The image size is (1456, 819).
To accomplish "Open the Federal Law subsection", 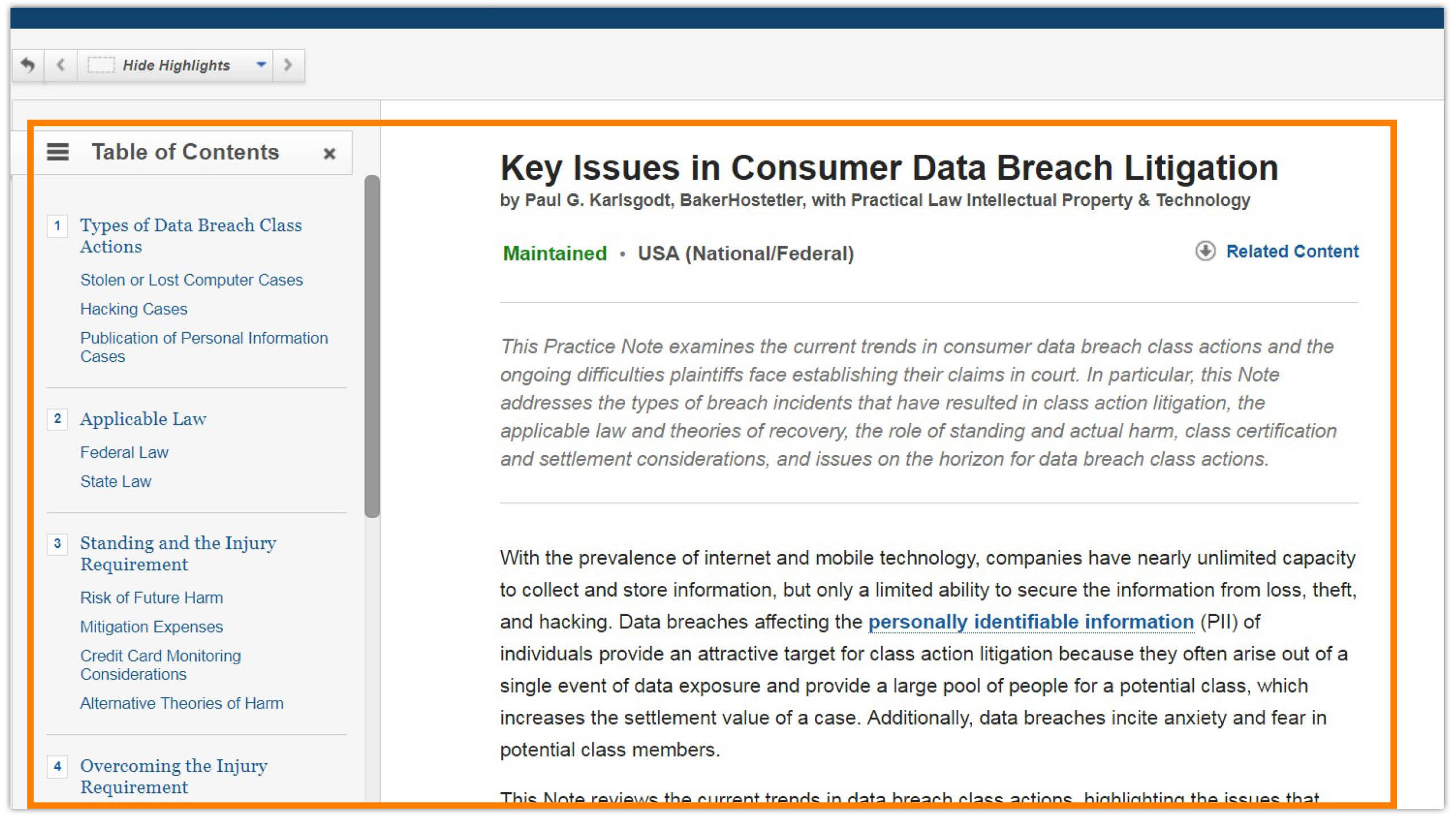I will (x=124, y=452).
